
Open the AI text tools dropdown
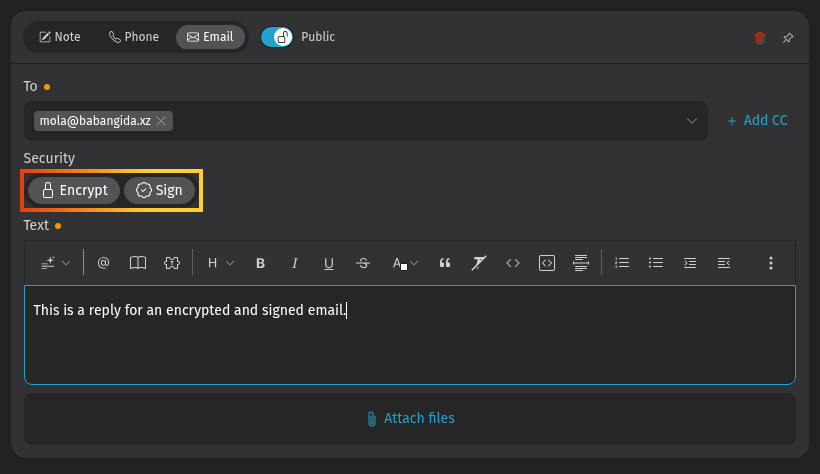coord(55,263)
